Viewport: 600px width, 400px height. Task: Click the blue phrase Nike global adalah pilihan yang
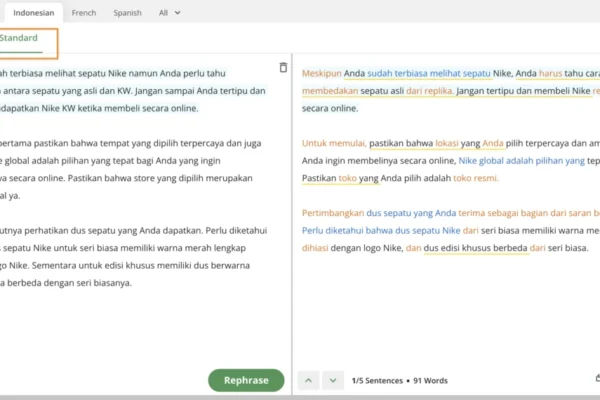[522, 161]
